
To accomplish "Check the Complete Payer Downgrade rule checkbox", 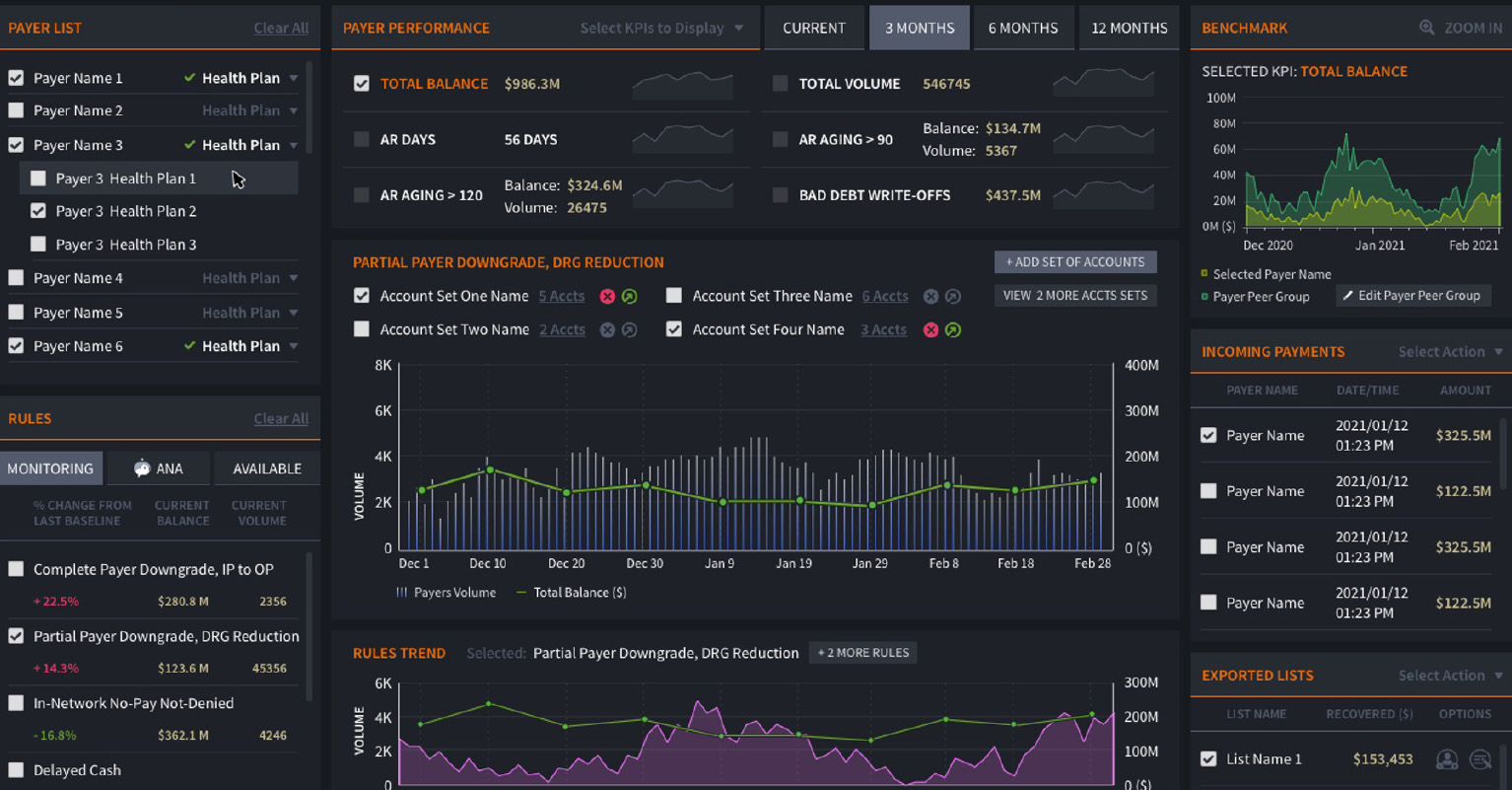I will tap(16, 569).
